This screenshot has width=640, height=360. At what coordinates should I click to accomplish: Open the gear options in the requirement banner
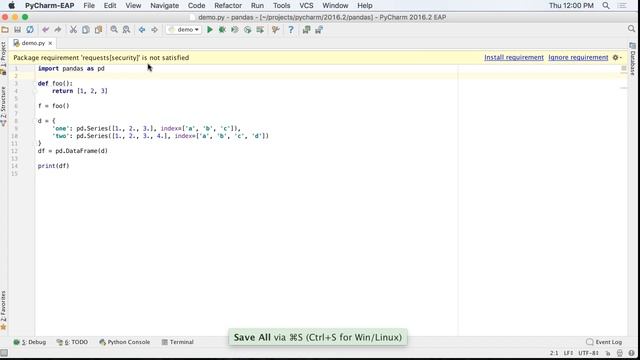(617, 58)
